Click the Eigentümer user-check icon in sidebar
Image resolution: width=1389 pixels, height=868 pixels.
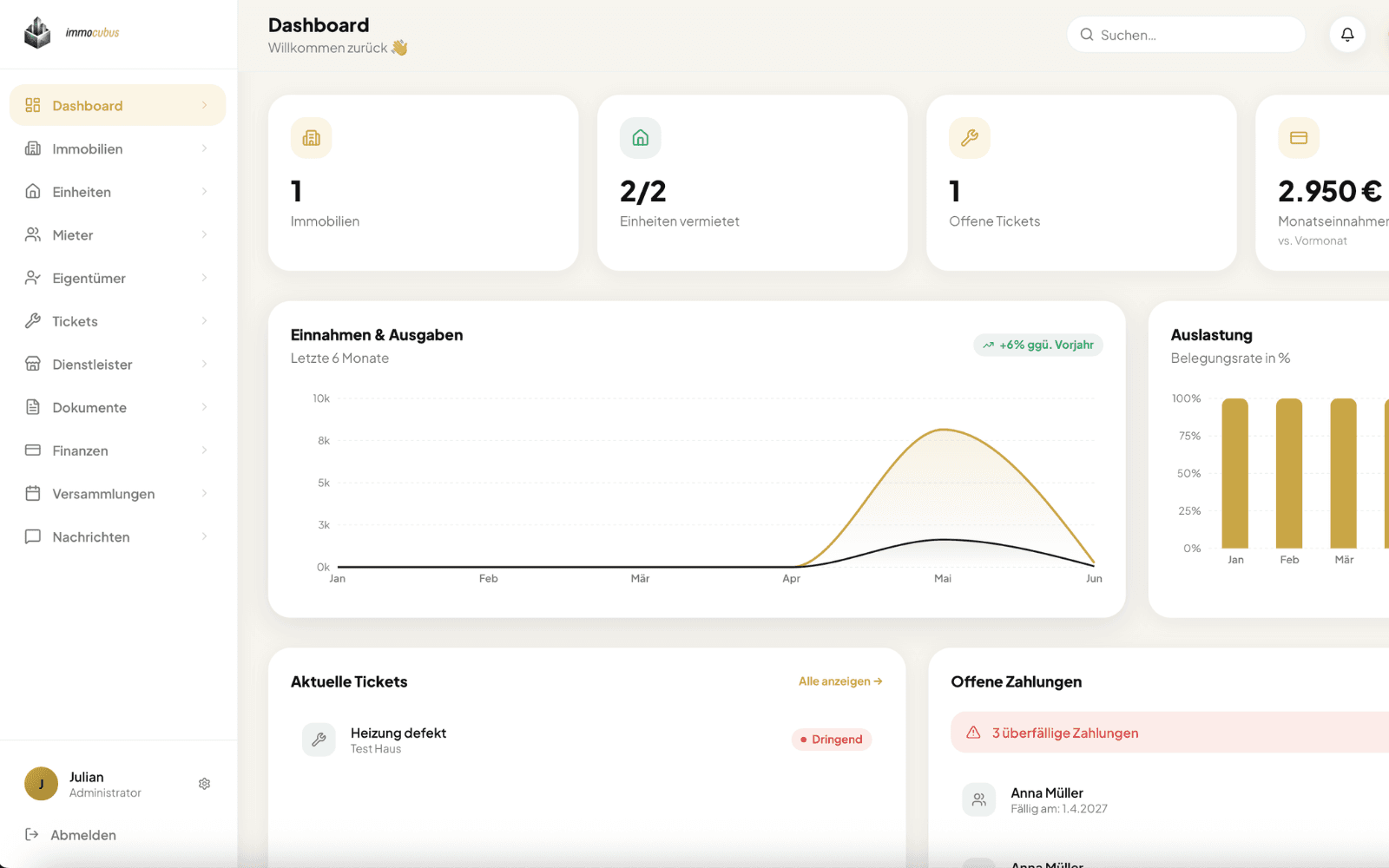(33, 278)
